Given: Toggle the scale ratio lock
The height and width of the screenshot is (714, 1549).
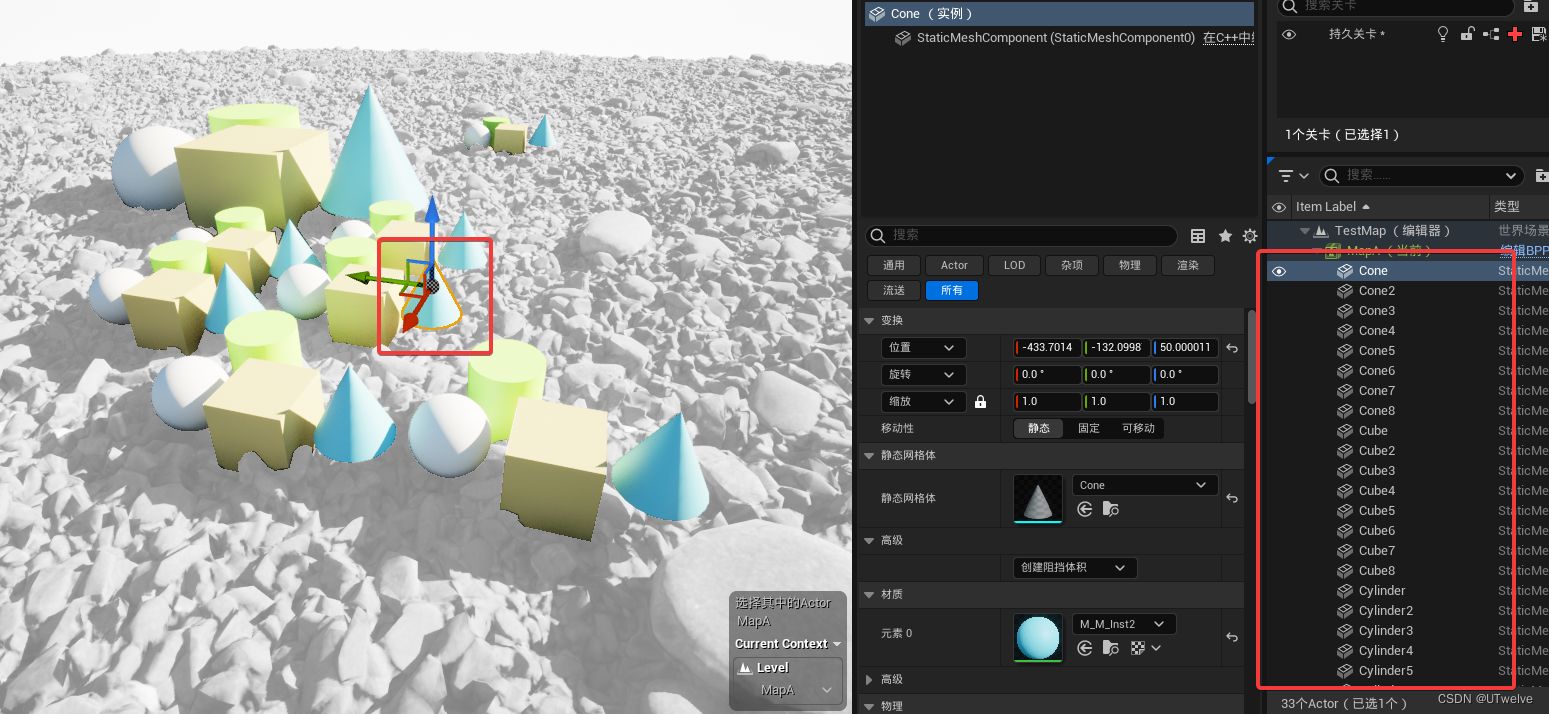Looking at the screenshot, I should (980, 402).
